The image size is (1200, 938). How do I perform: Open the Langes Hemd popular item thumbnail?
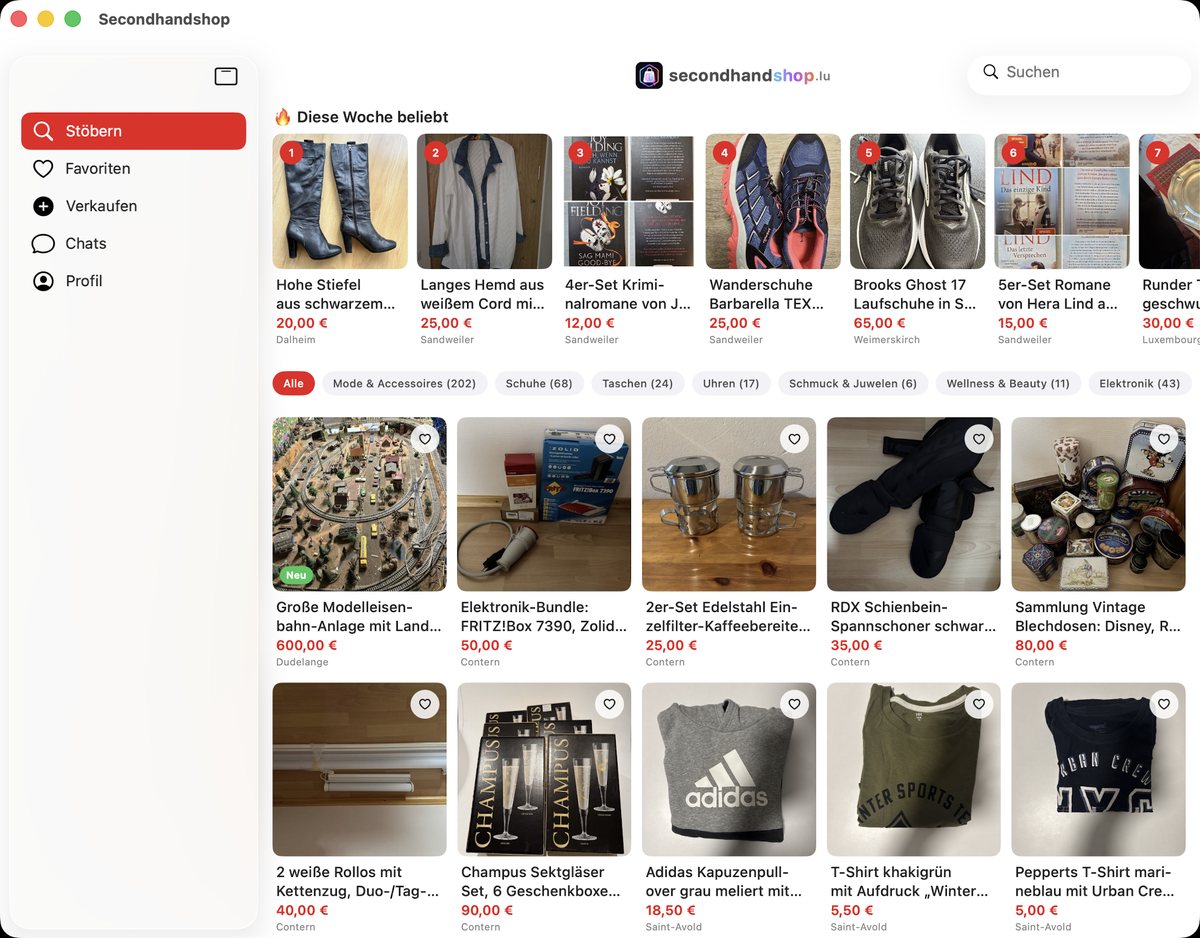[x=484, y=202]
